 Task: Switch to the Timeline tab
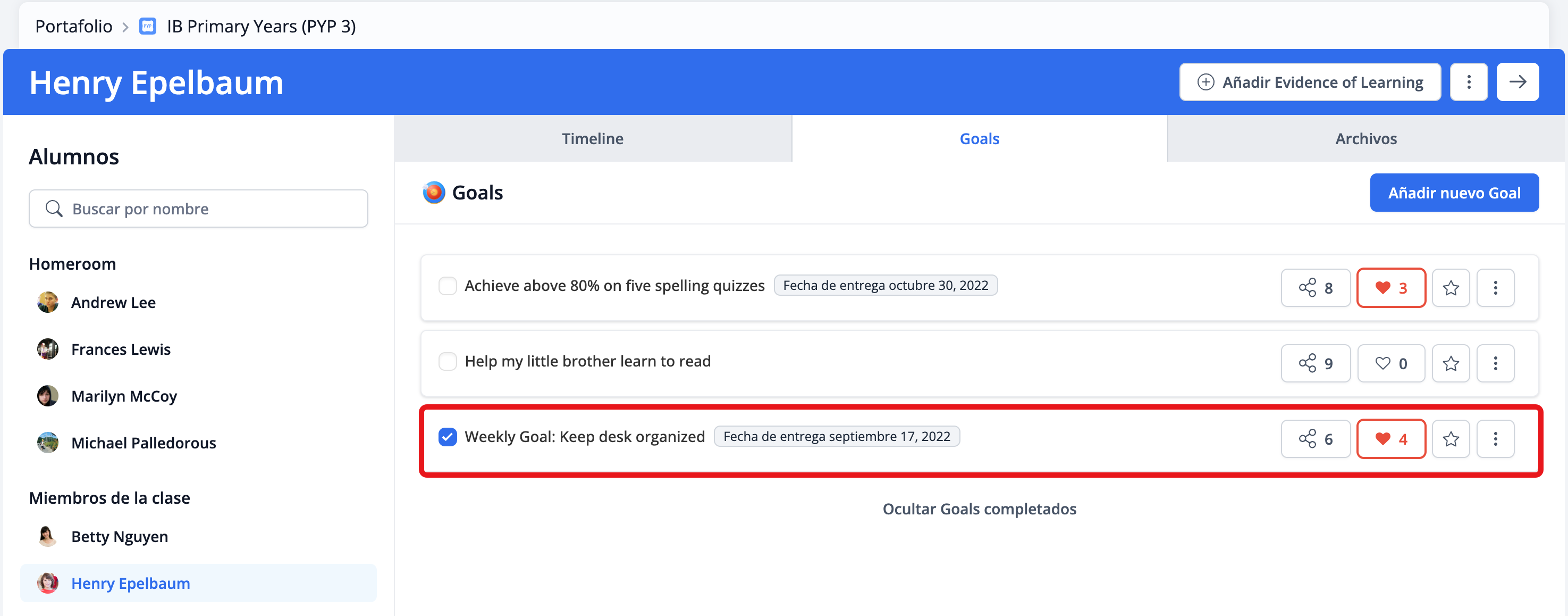coord(592,138)
